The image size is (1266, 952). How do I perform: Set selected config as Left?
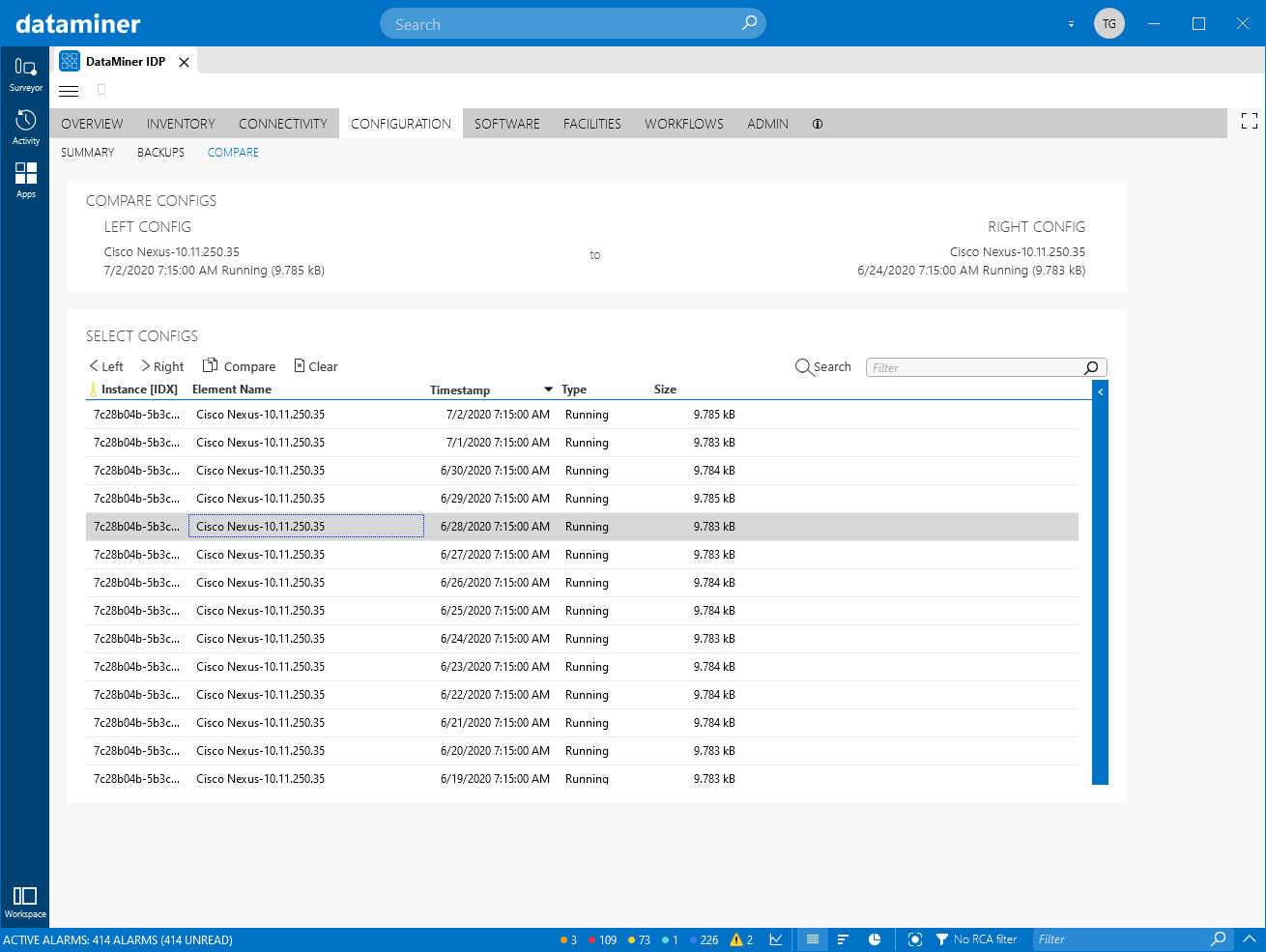click(x=106, y=366)
